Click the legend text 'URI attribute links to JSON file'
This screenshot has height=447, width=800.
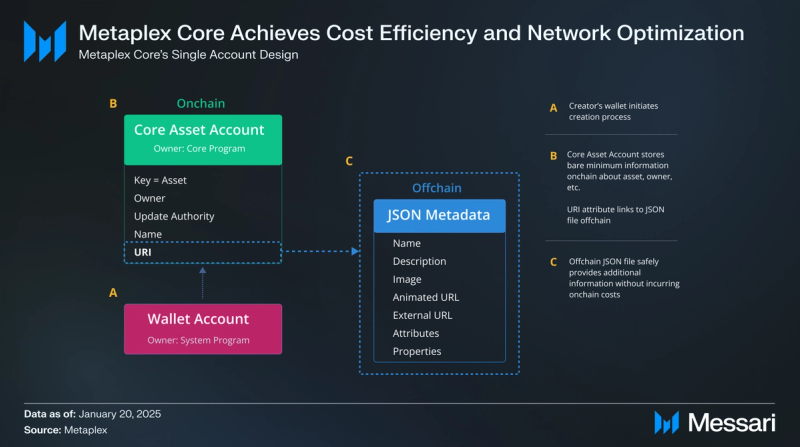coord(615,215)
